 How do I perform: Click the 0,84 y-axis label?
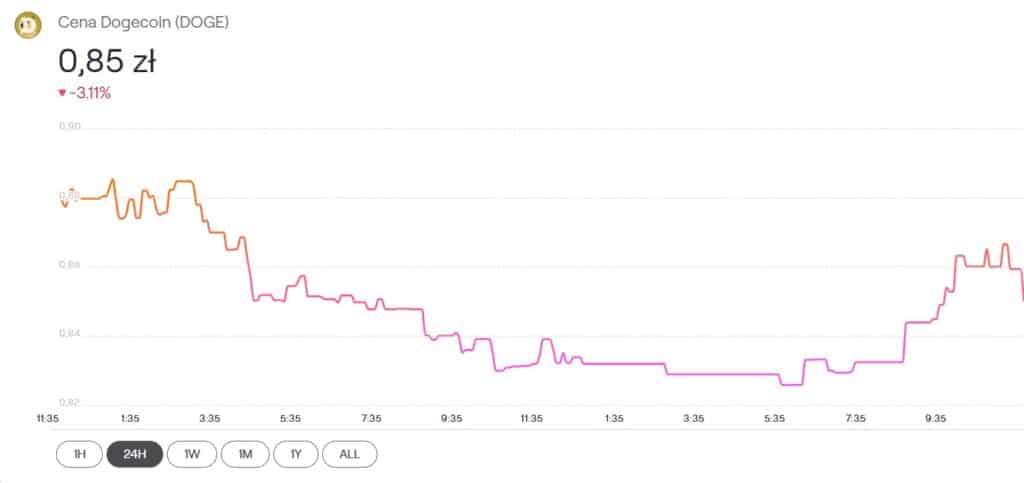tap(68, 335)
